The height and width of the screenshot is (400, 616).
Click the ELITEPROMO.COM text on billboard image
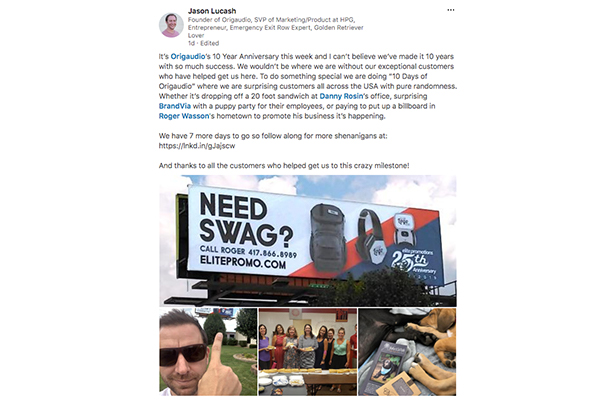tap(243, 262)
